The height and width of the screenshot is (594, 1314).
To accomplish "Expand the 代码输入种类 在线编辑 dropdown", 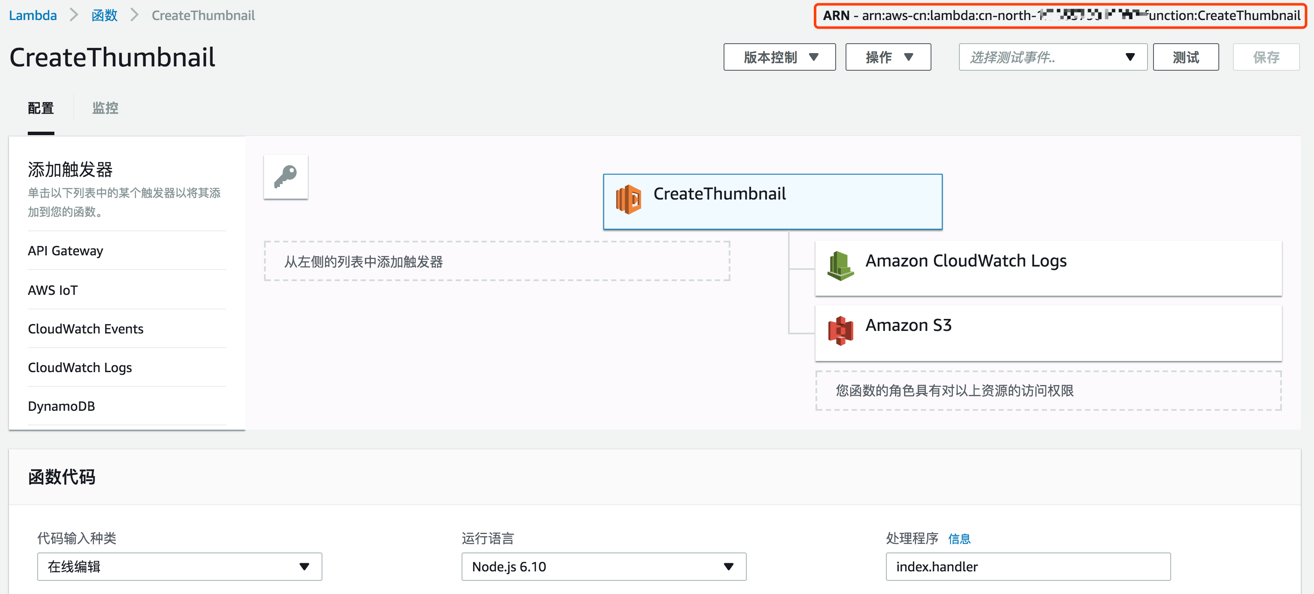I will point(180,566).
